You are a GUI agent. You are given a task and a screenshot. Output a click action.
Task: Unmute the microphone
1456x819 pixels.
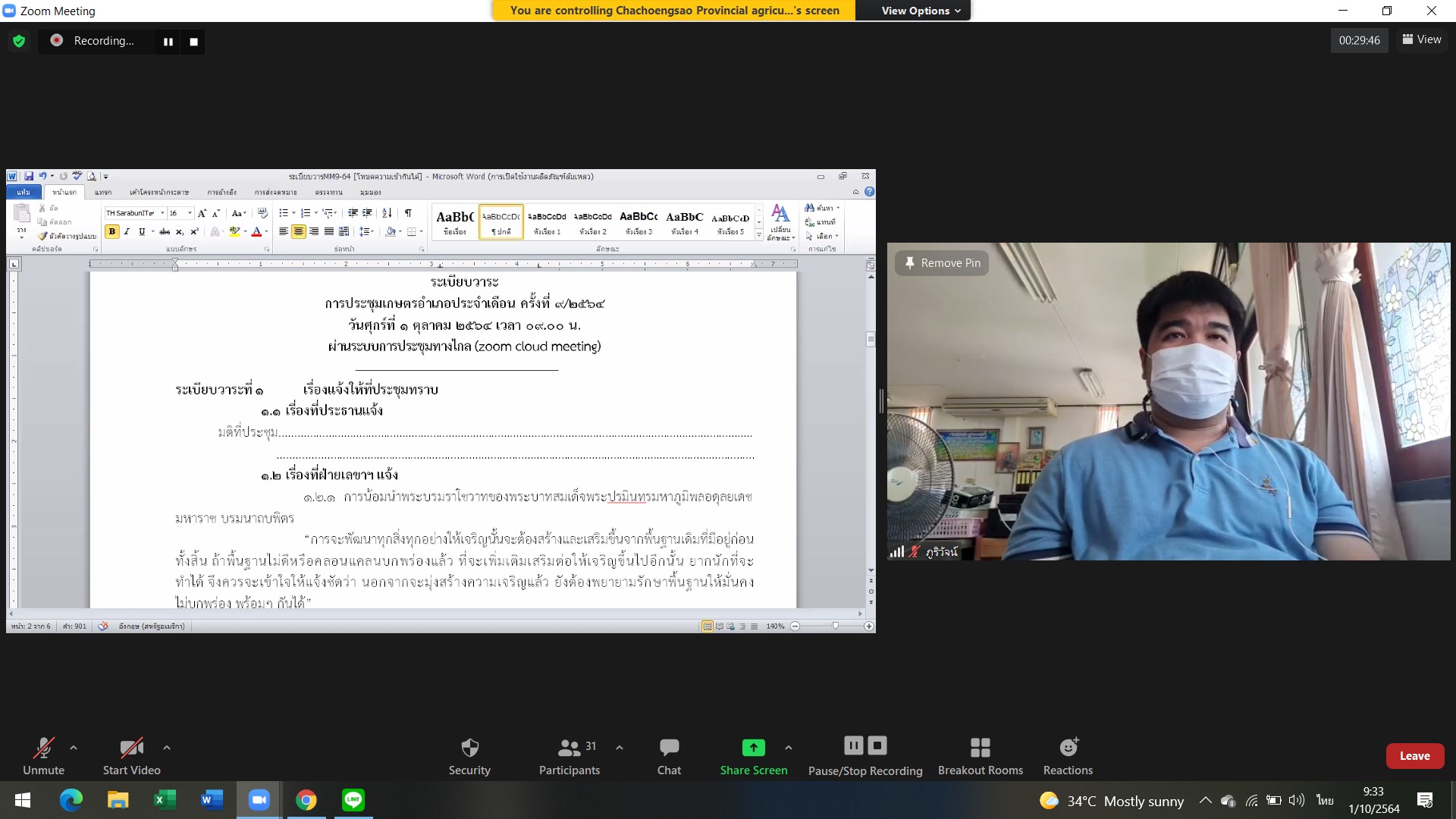coord(43,756)
